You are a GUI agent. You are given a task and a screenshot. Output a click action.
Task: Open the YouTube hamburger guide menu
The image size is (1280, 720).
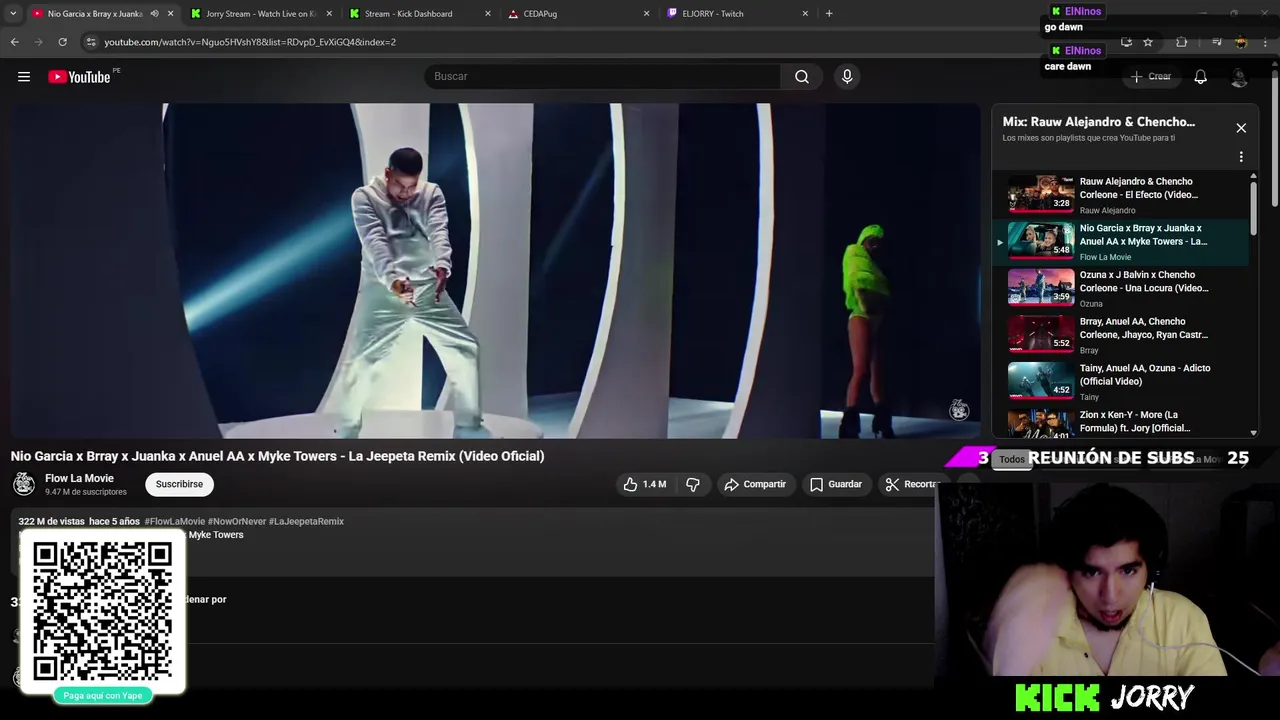coord(24,77)
